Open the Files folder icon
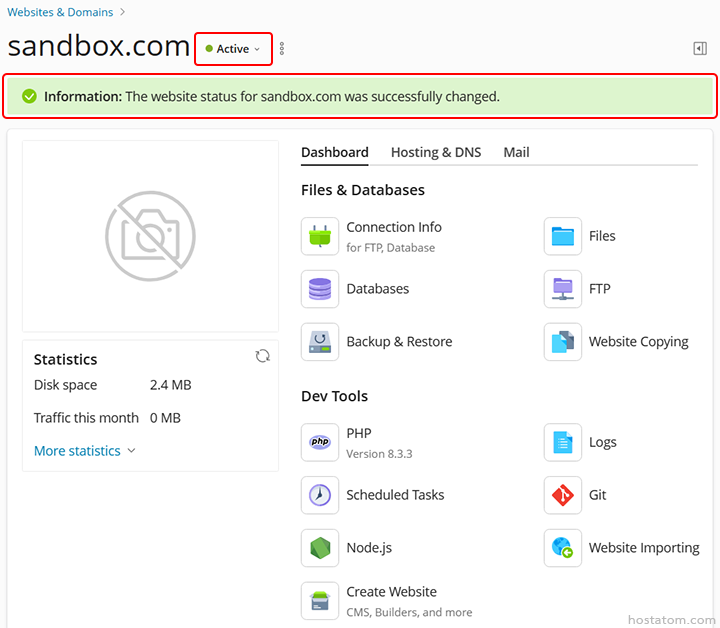Image resolution: width=720 pixels, height=628 pixels. click(x=563, y=236)
